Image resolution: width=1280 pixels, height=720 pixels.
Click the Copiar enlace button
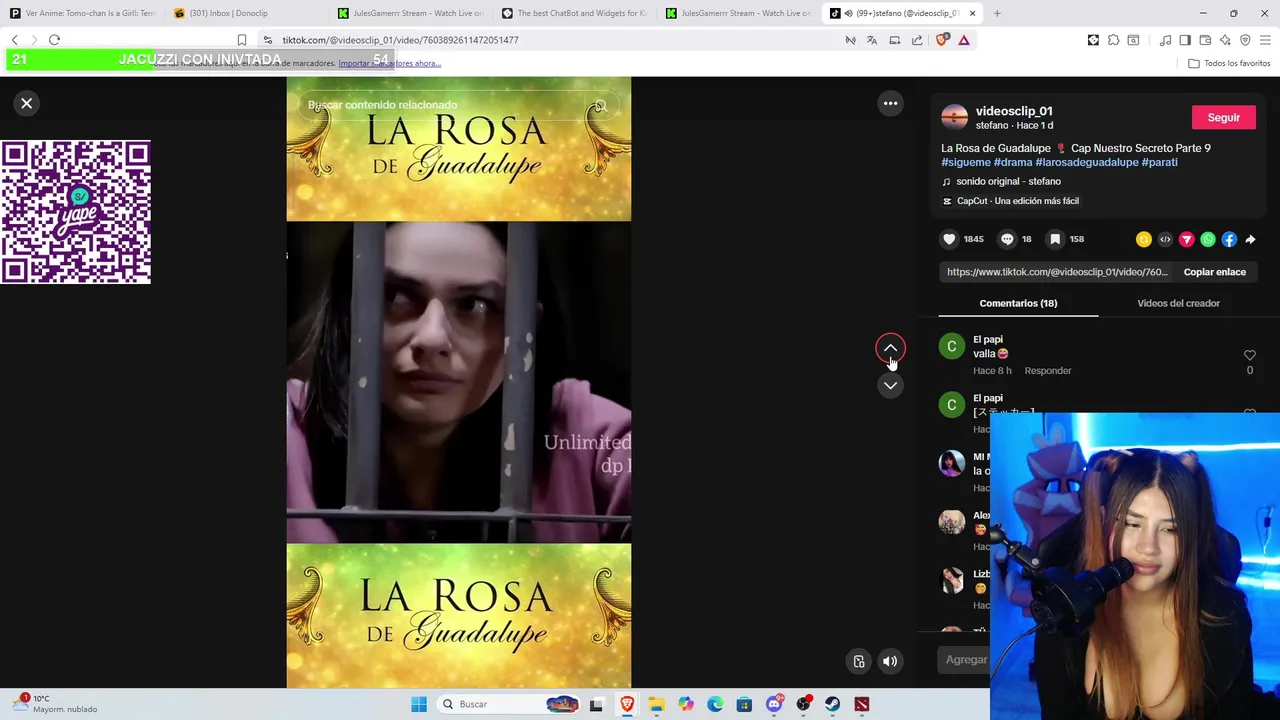click(x=1214, y=272)
